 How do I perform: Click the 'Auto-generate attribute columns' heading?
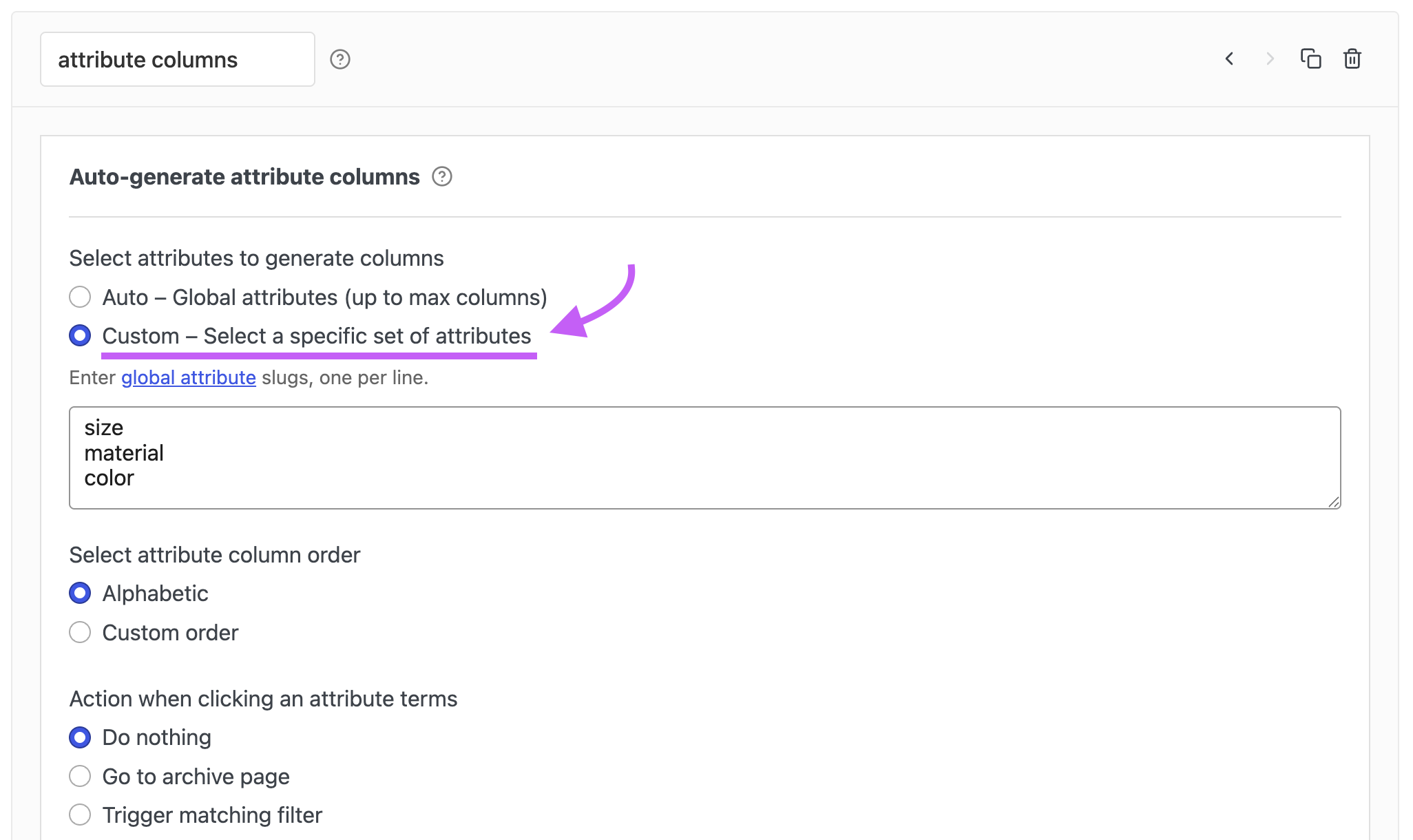pyautogui.click(x=244, y=177)
